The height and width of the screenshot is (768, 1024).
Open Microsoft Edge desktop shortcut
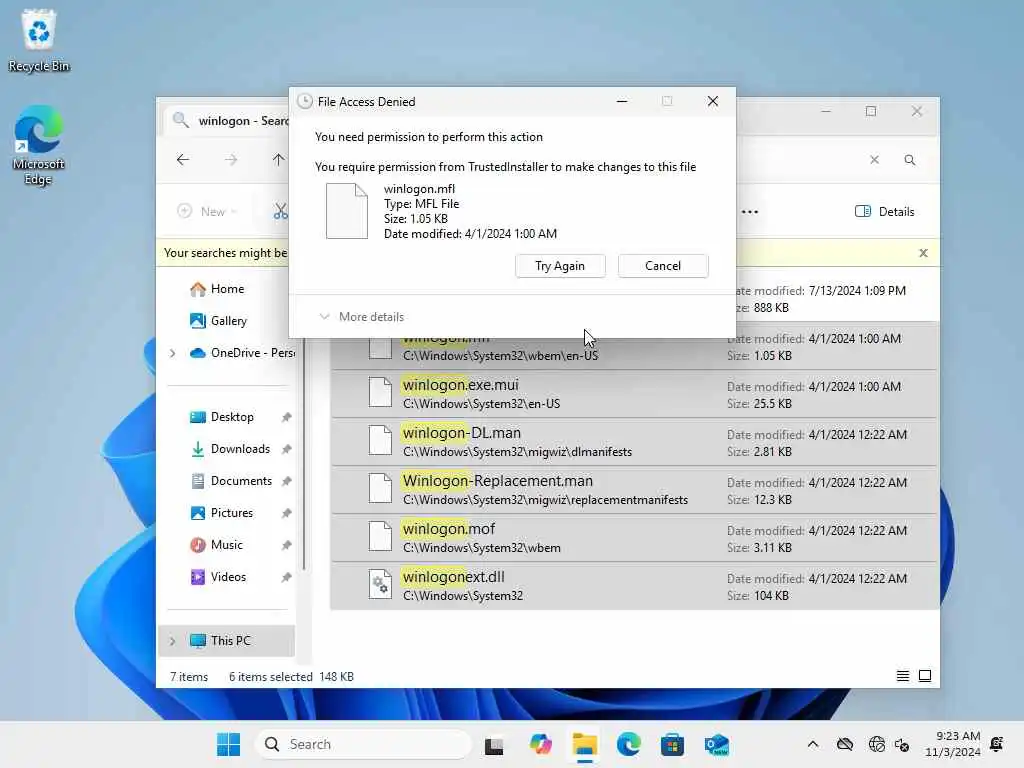coord(39,146)
